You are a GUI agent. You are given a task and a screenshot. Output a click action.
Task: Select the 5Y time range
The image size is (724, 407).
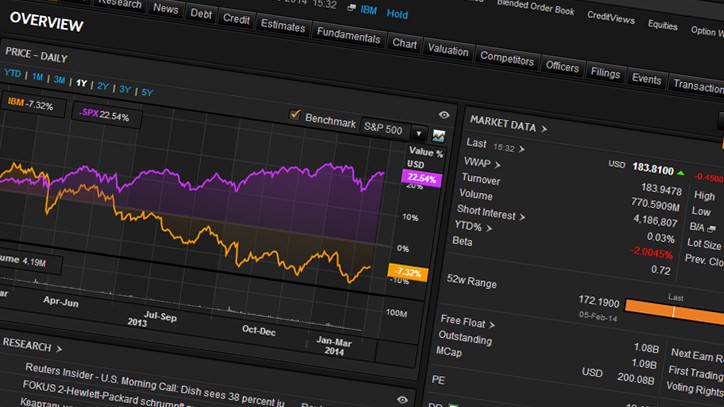tap(147, 92)
